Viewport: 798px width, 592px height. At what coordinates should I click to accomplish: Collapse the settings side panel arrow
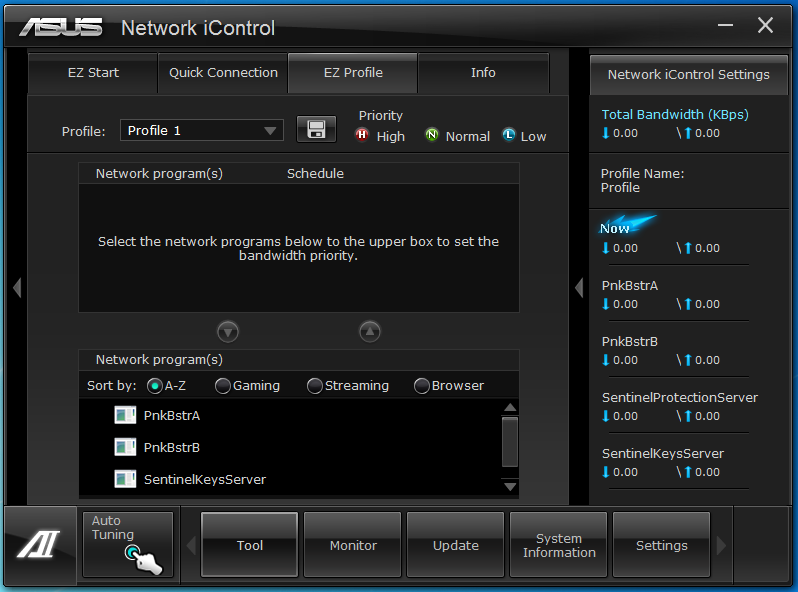coord(579,288)
